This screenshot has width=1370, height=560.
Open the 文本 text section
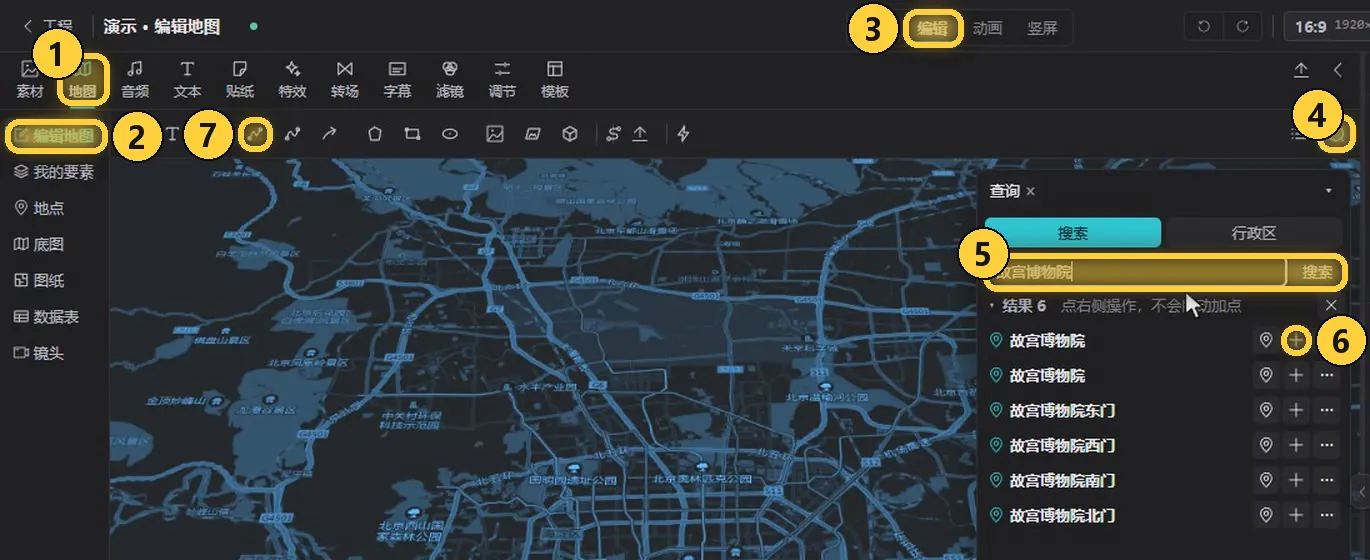click(187, 79)
